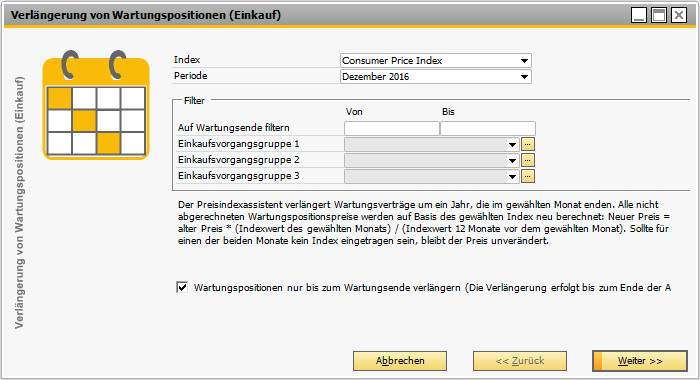Click the calendar wizard icon

tap(96, 105)
